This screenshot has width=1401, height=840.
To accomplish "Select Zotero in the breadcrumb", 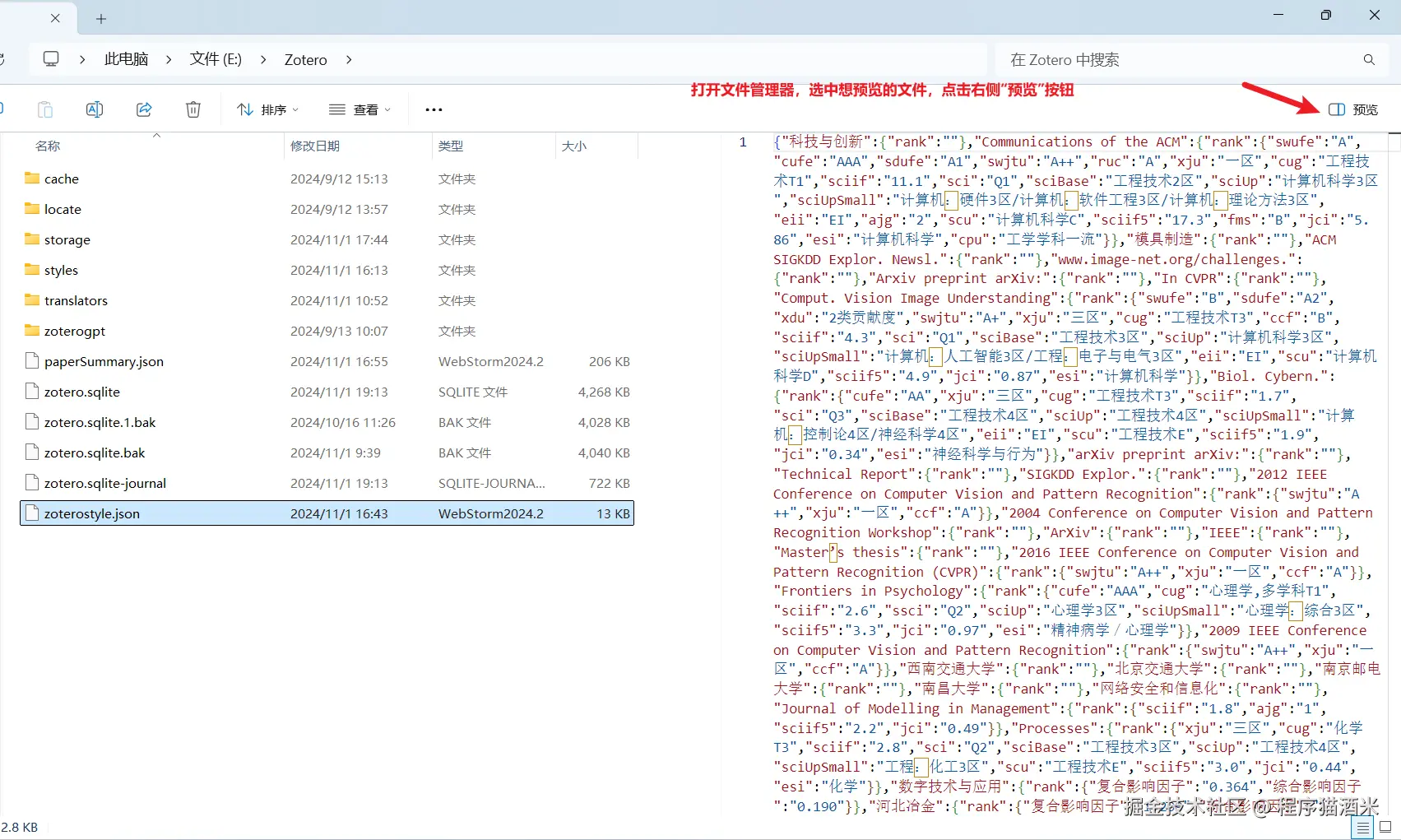I will [305, 59].
